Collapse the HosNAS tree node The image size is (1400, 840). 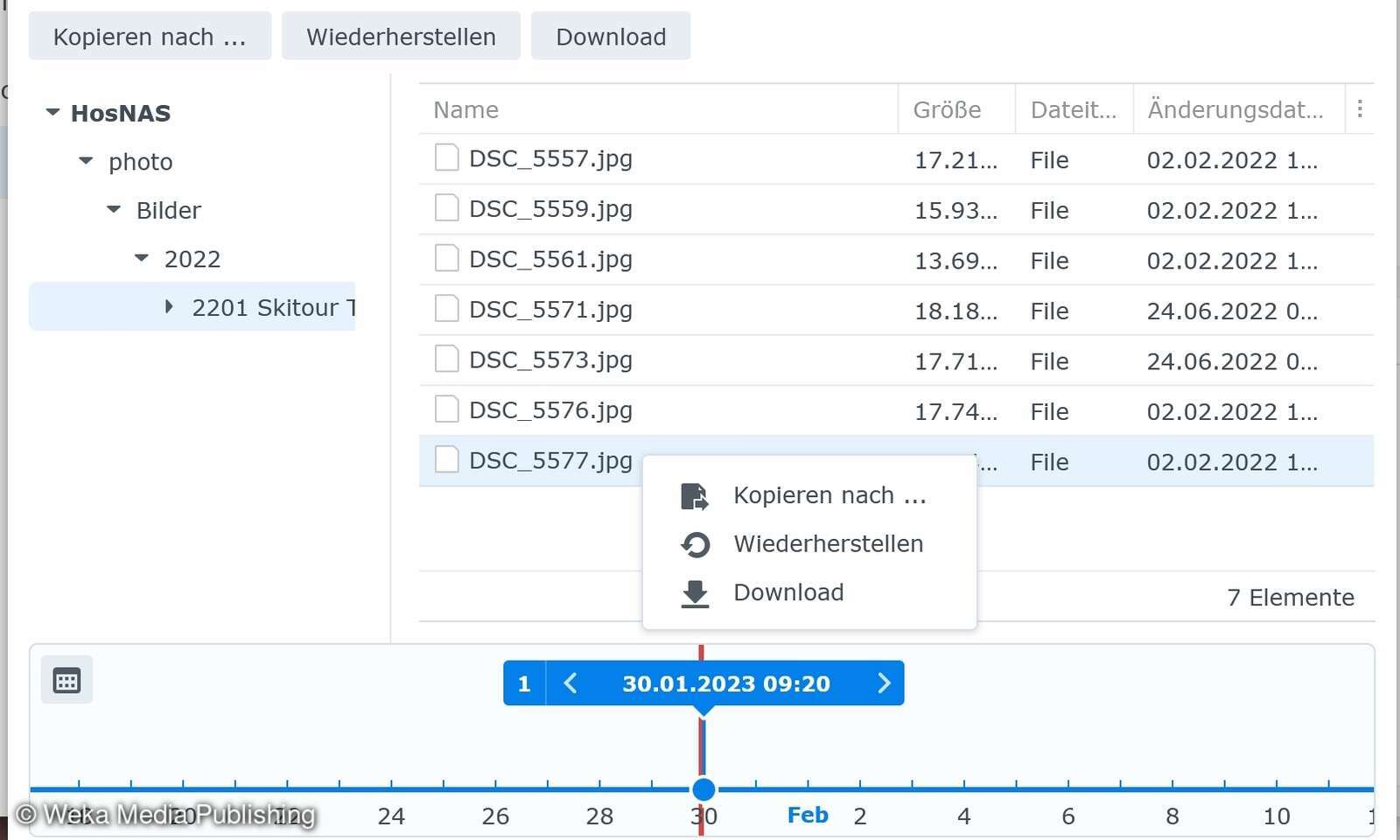click(52, 112)
